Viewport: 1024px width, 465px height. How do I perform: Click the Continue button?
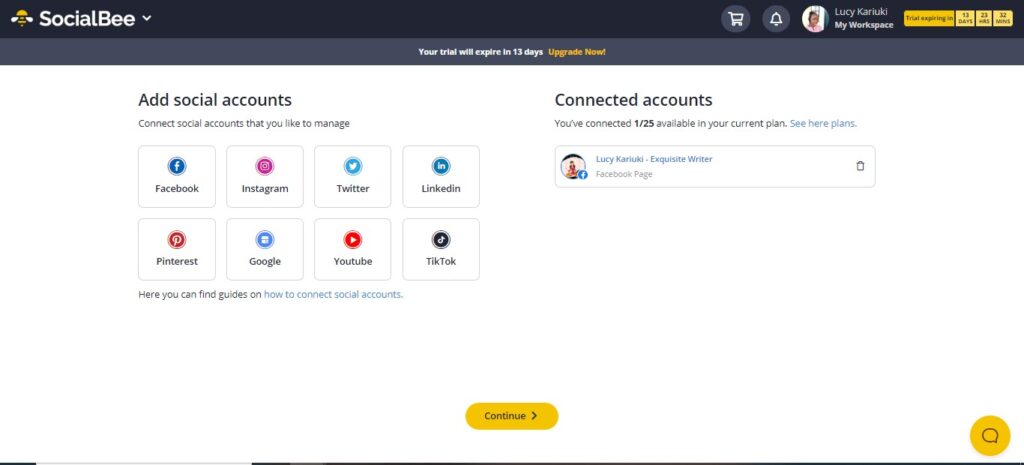tap(511, 416)
